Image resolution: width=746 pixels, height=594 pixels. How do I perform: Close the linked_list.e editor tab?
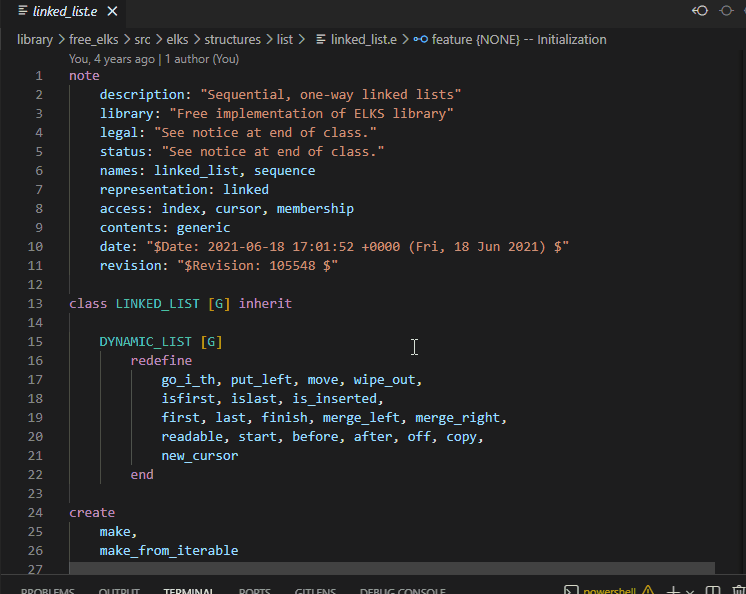click(x=112, y=11)
